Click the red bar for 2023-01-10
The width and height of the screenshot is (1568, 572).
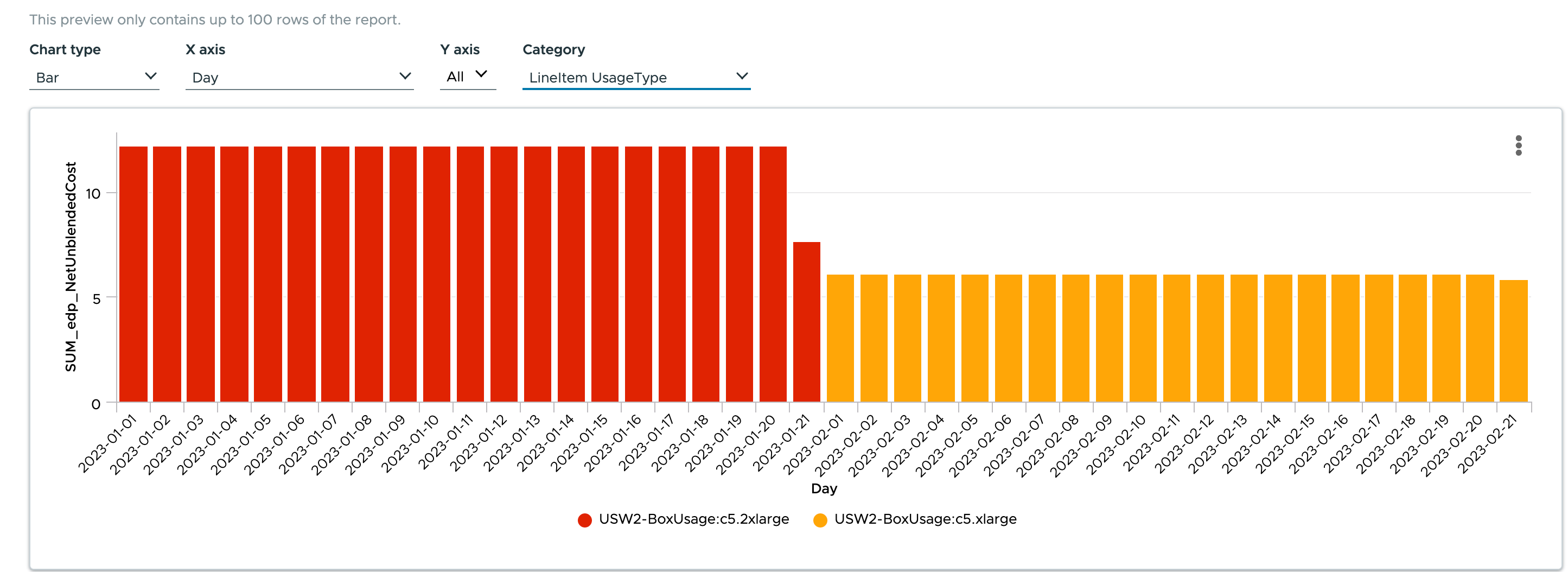(436, 274)
